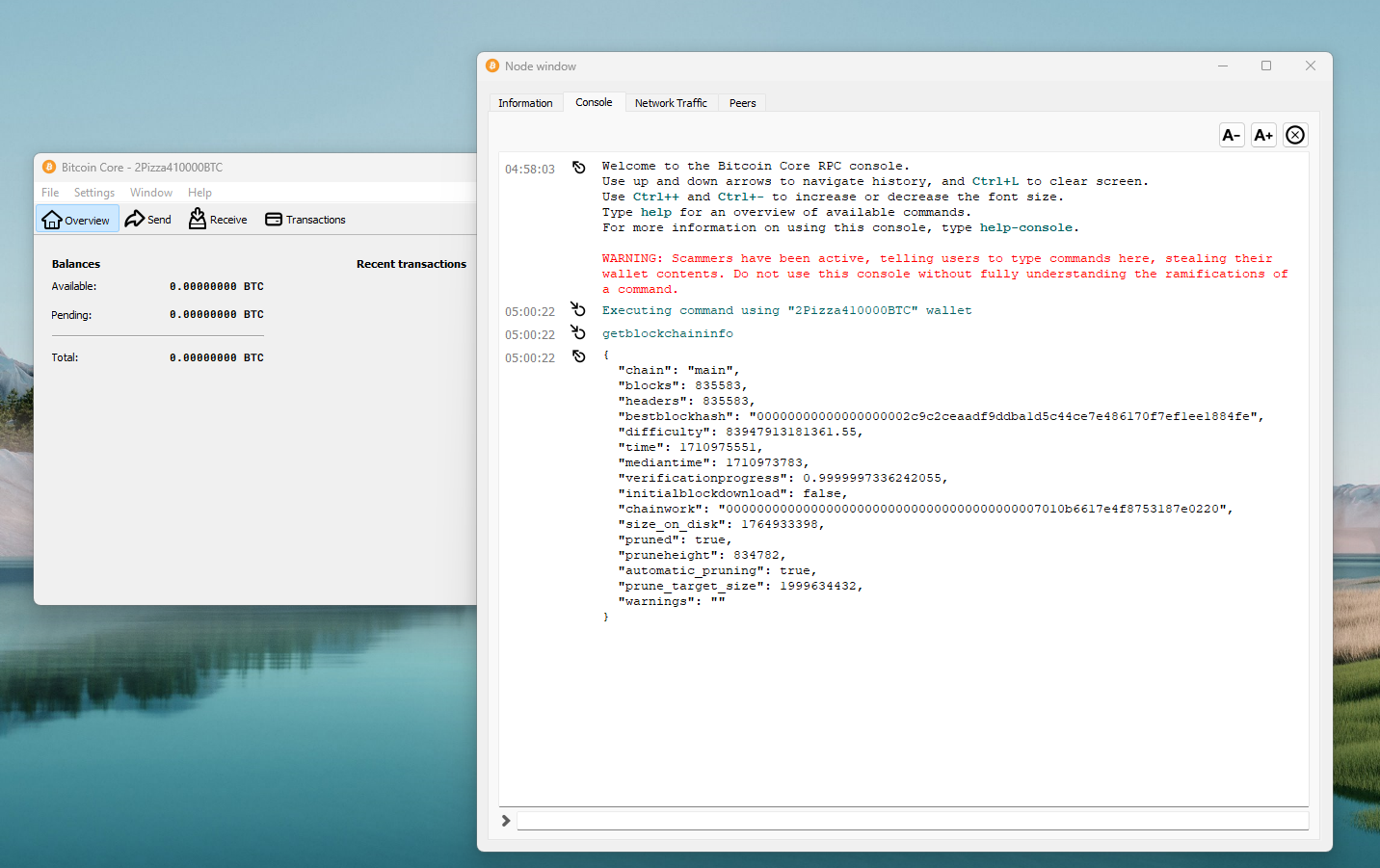Click the "pruned": true line
Screen dimensions: 1380x868
point(675,539)
